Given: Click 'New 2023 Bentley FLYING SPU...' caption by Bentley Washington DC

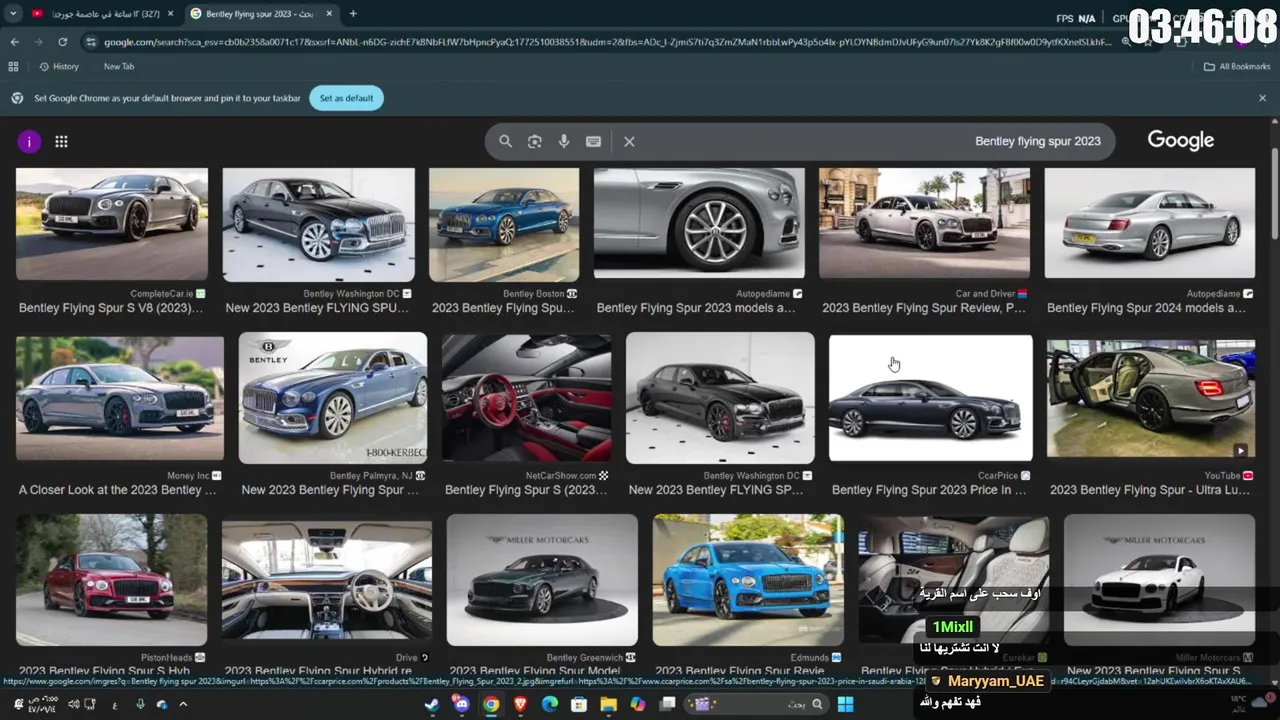Looking at the screenshot, I should pos(318,308).
